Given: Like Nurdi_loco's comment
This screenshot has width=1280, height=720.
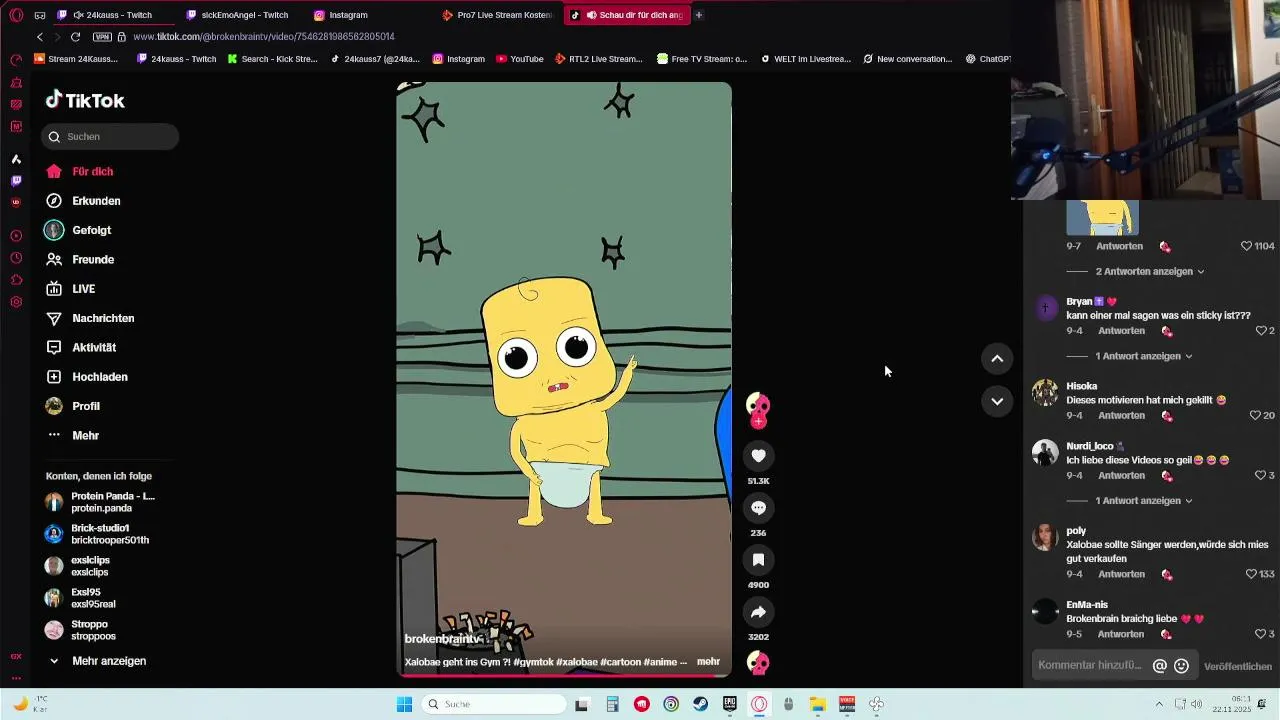Looking at the screenshot, I should click(x=1260, y=475).
